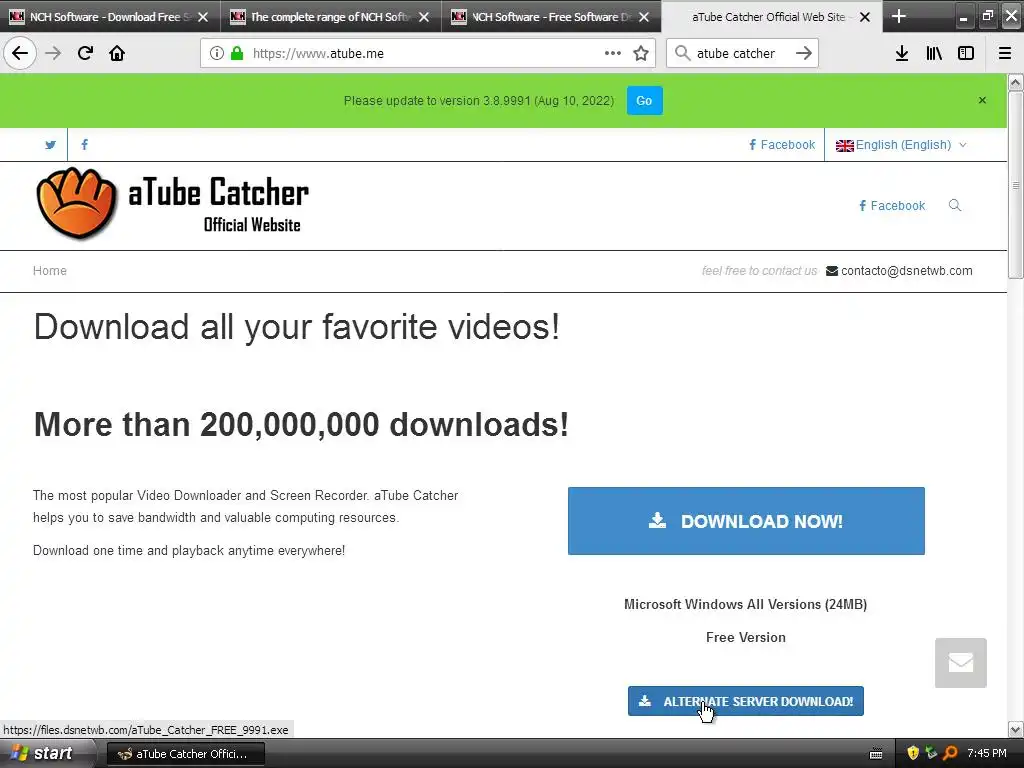View the secure connection padlock details

[x=237, y=54]
